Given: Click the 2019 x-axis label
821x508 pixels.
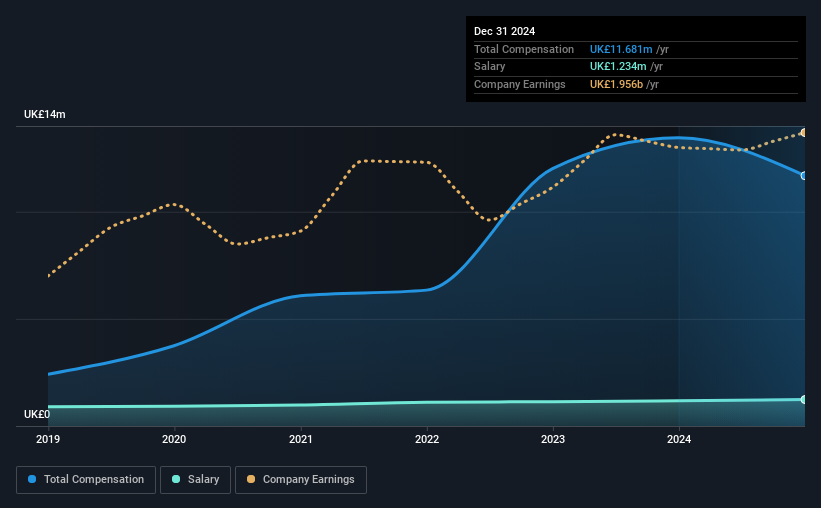Looking at the screenshot, I should coord(48,439).
